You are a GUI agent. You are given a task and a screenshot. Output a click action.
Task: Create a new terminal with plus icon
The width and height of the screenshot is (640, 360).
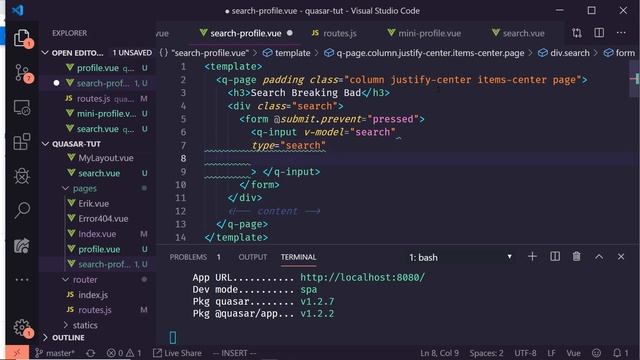tap(532, 257)
